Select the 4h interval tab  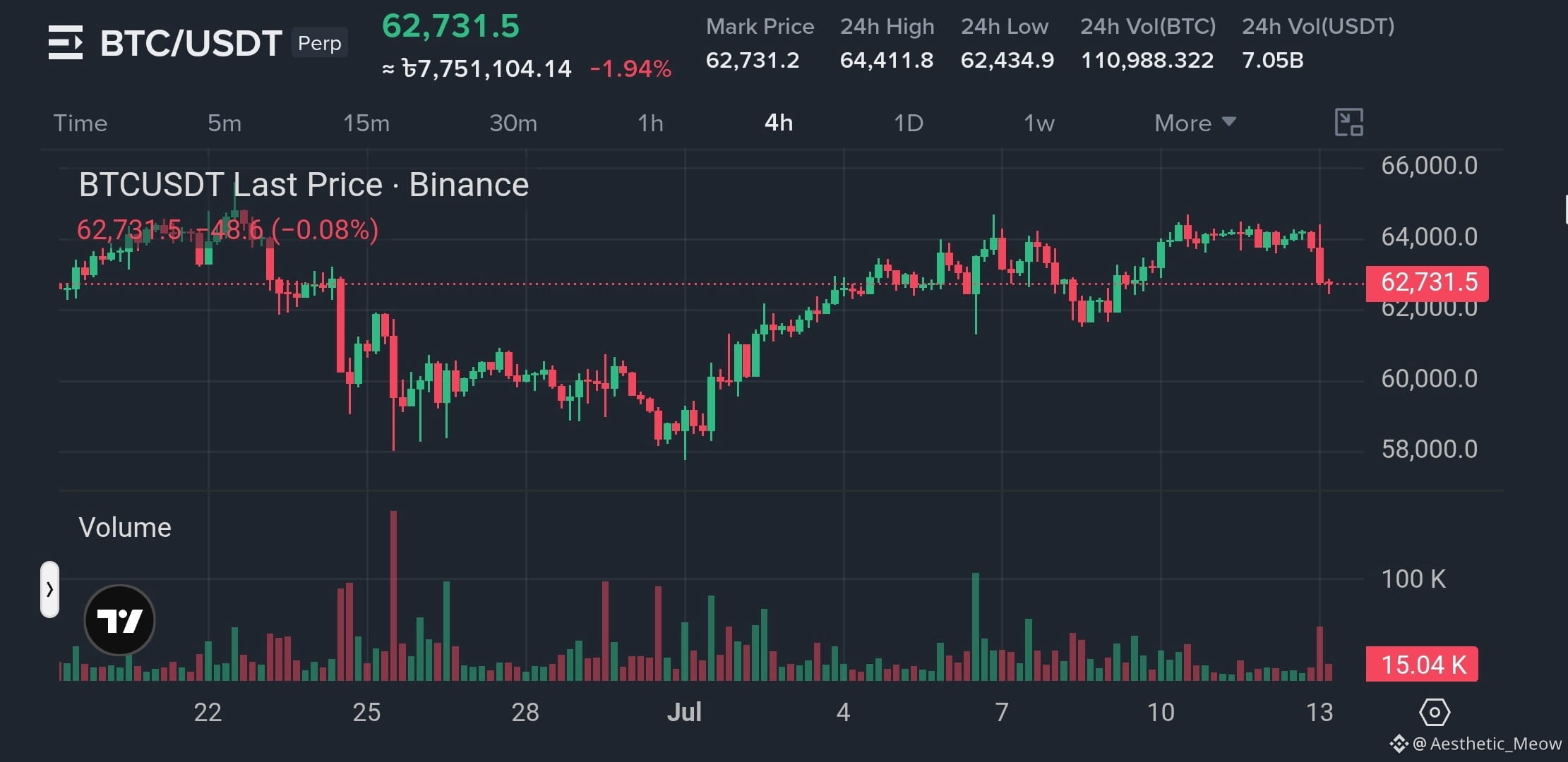click(x=779, y=123)
